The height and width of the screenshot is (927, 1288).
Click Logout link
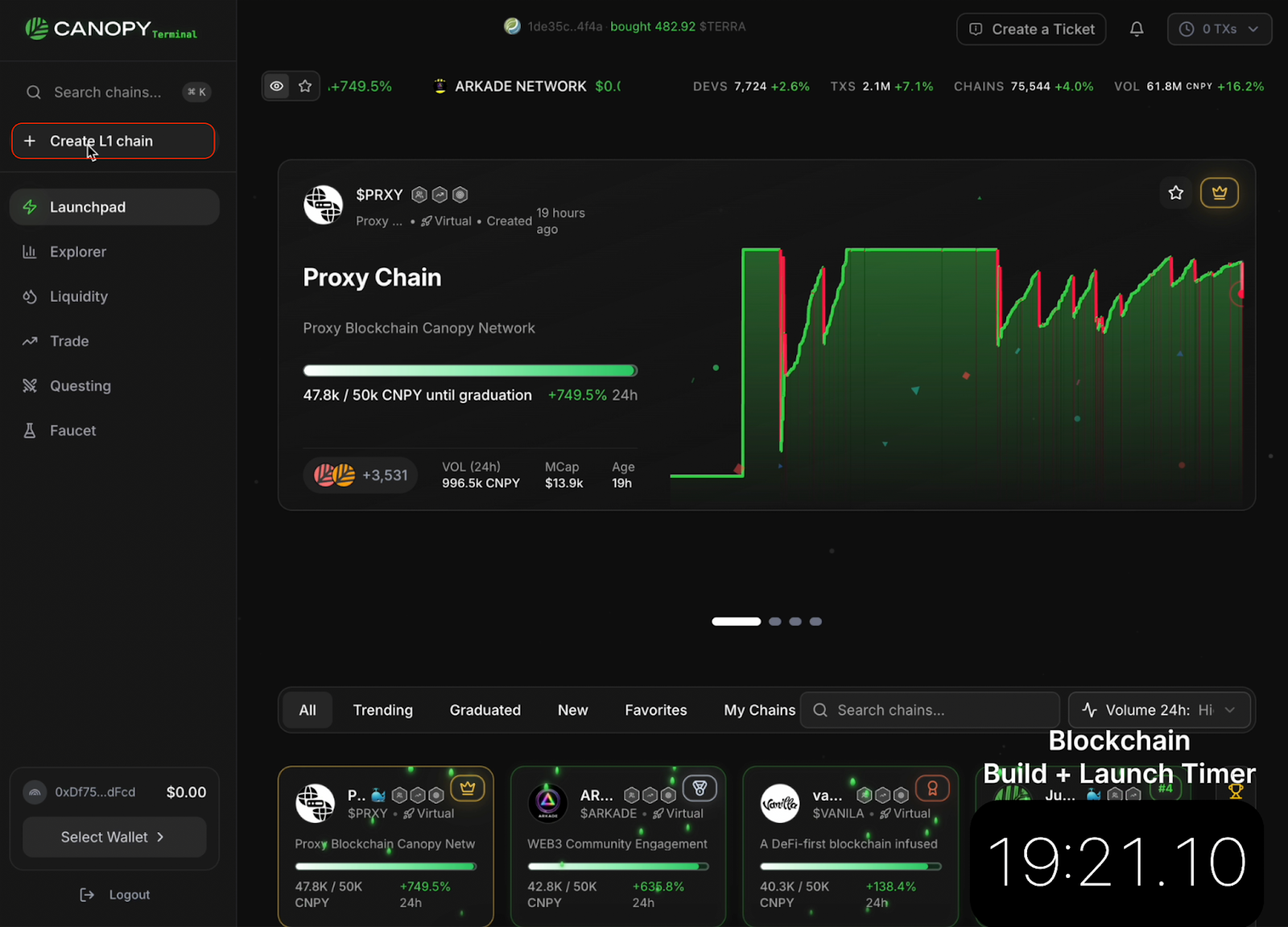[115, 895]
